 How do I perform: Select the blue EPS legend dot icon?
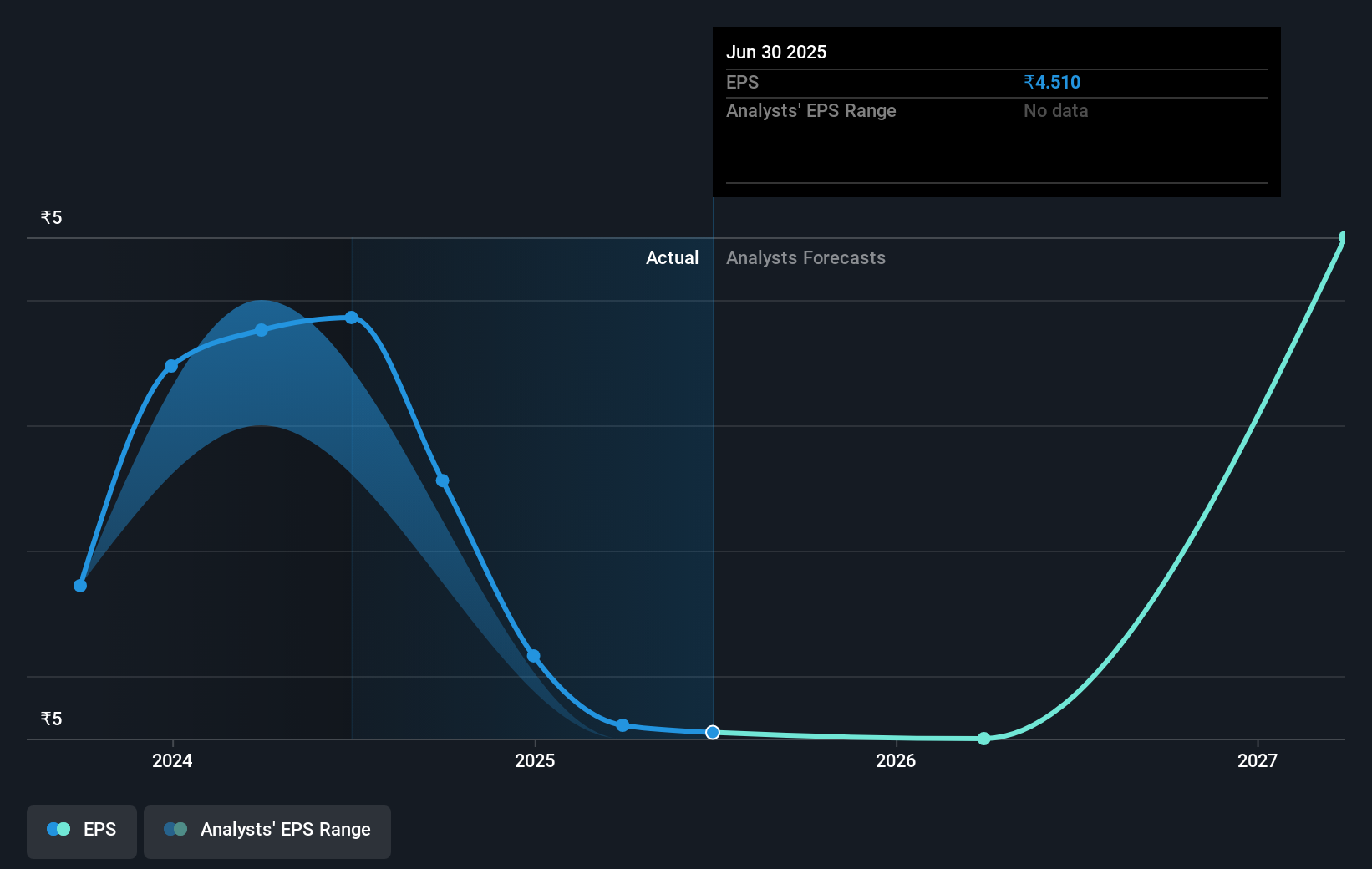(58, 829)
